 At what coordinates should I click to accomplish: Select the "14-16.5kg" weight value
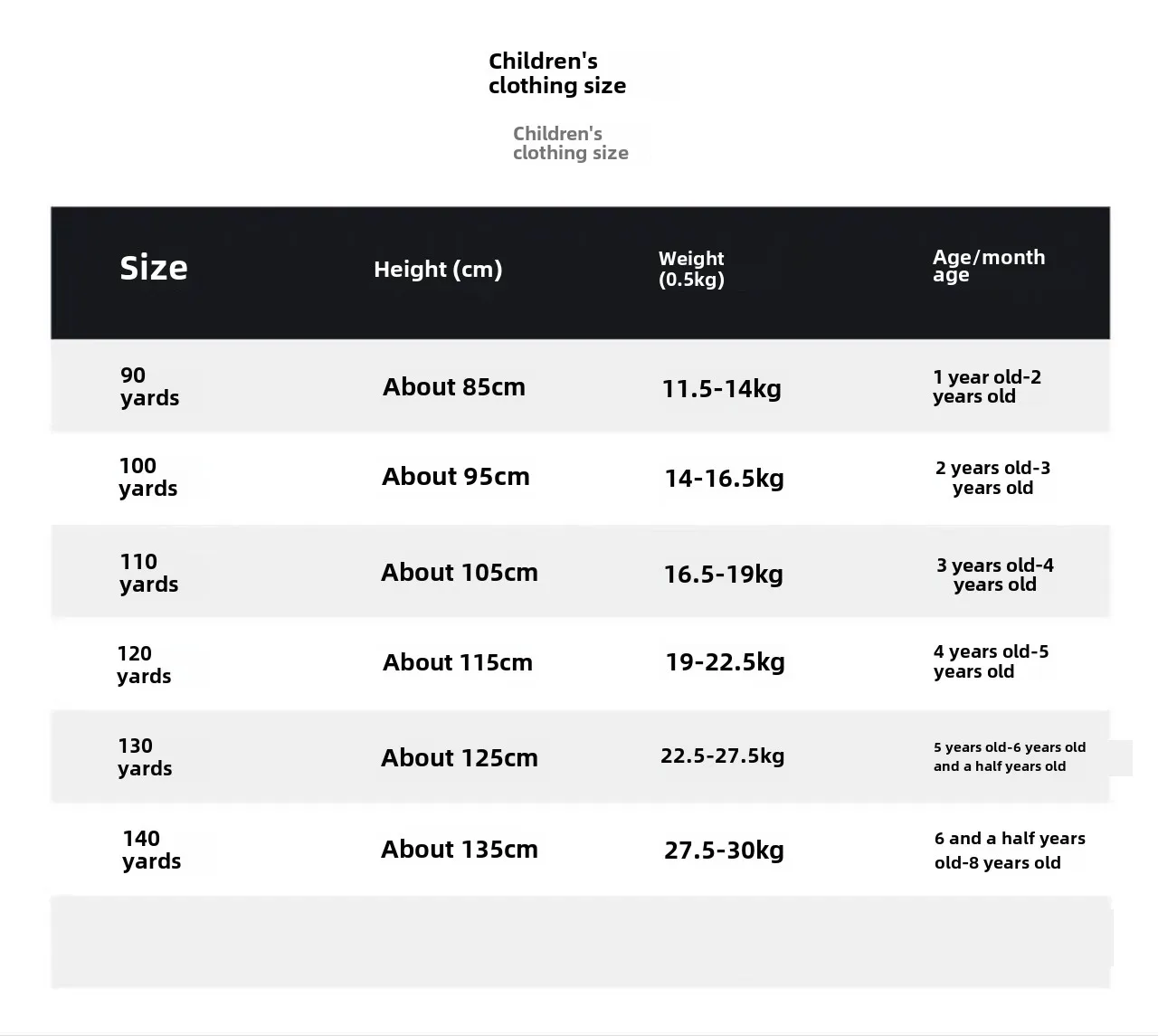click(724, 479)
